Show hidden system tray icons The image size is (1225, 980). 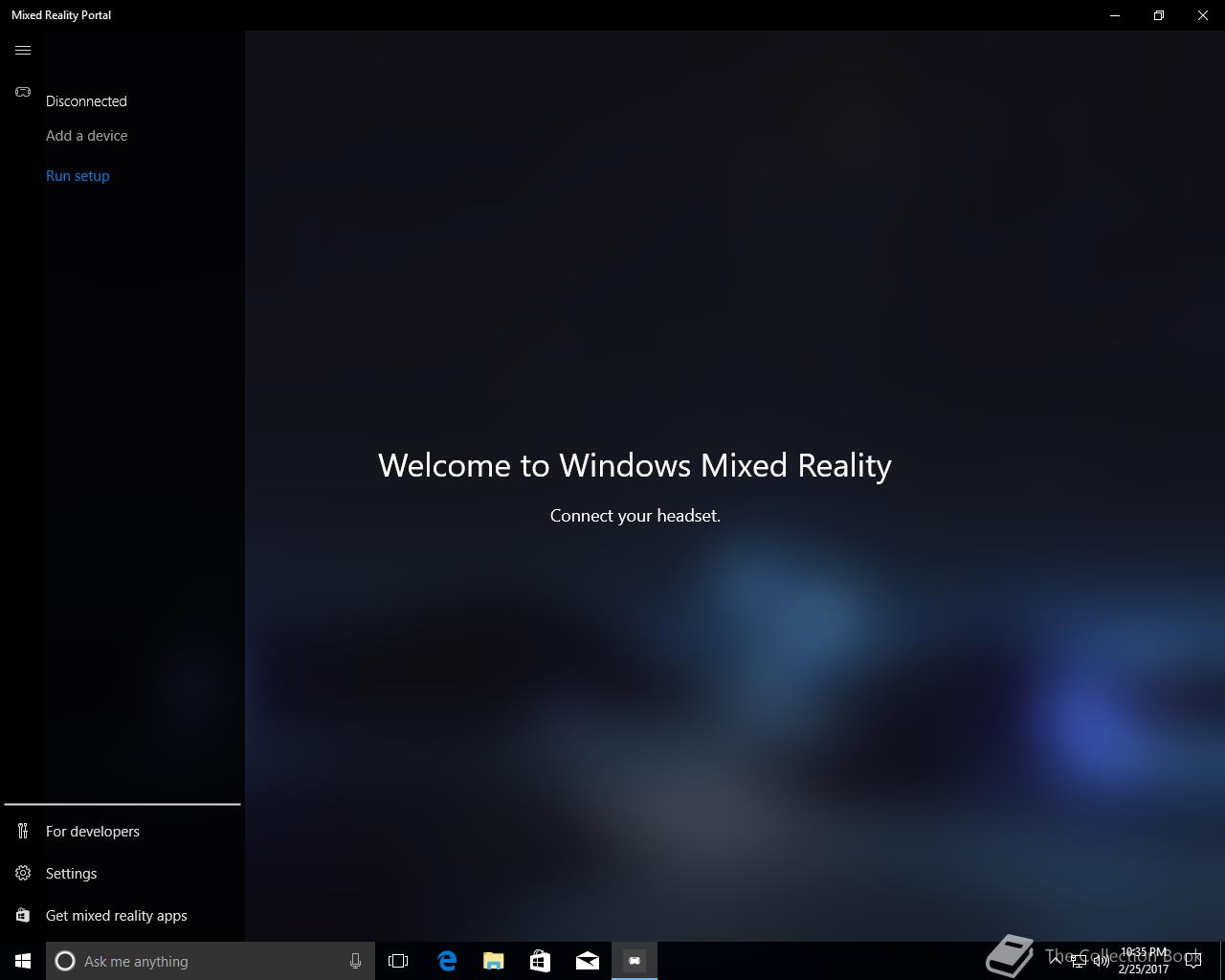pos(1055,961)
